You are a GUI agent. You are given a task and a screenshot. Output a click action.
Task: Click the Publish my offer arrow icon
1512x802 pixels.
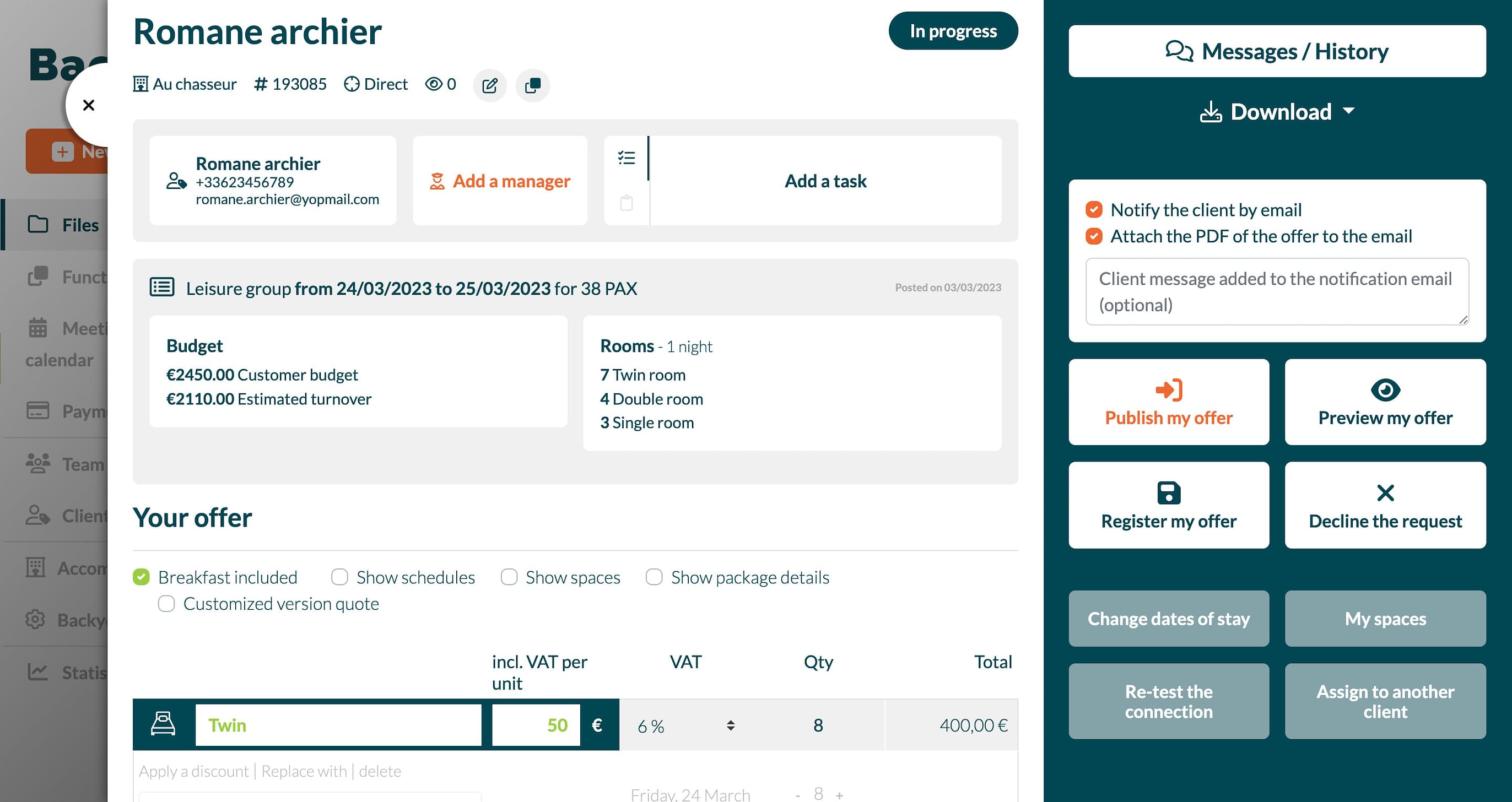1168,390
